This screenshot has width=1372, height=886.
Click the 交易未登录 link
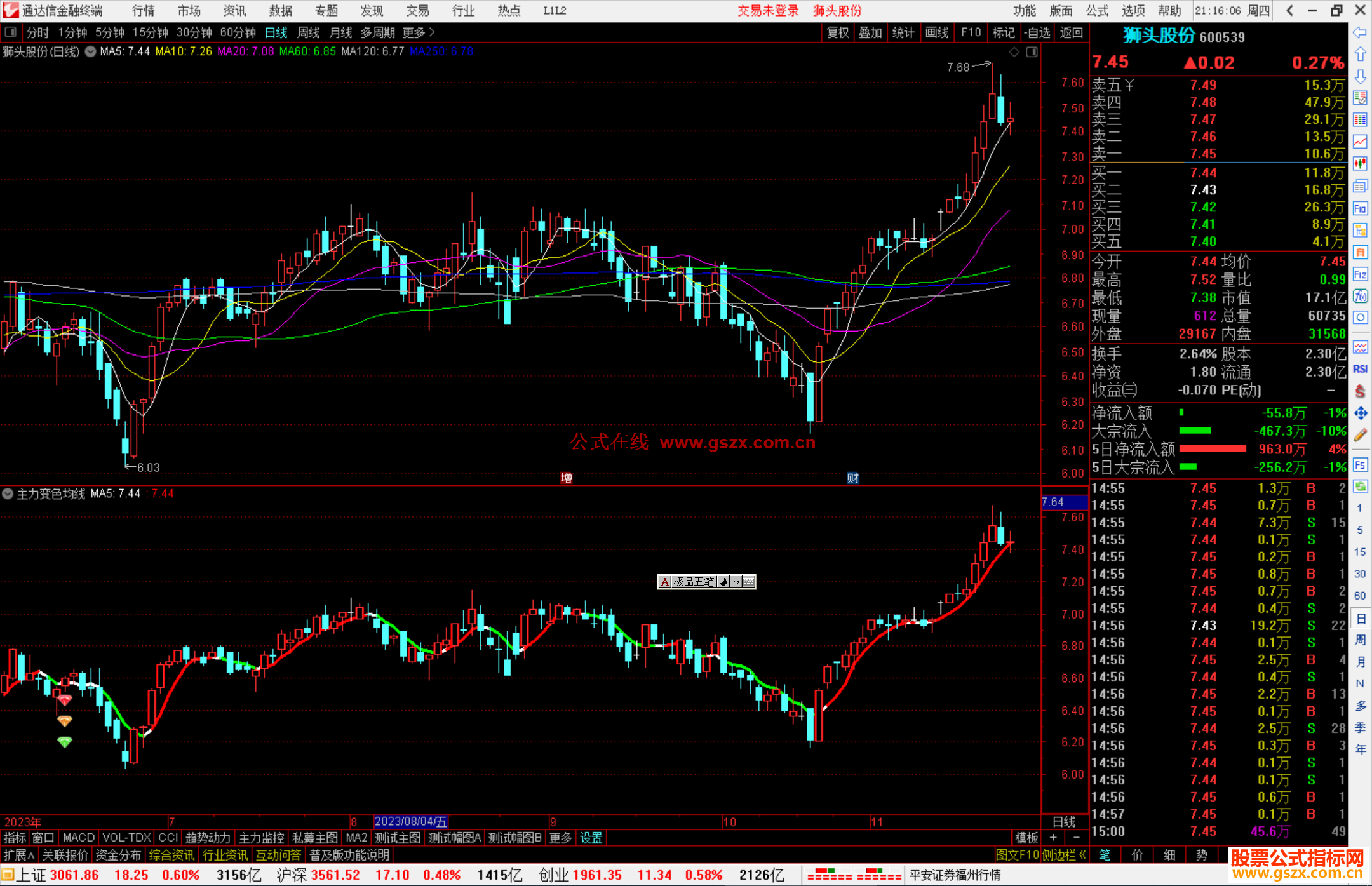[768, 11]
